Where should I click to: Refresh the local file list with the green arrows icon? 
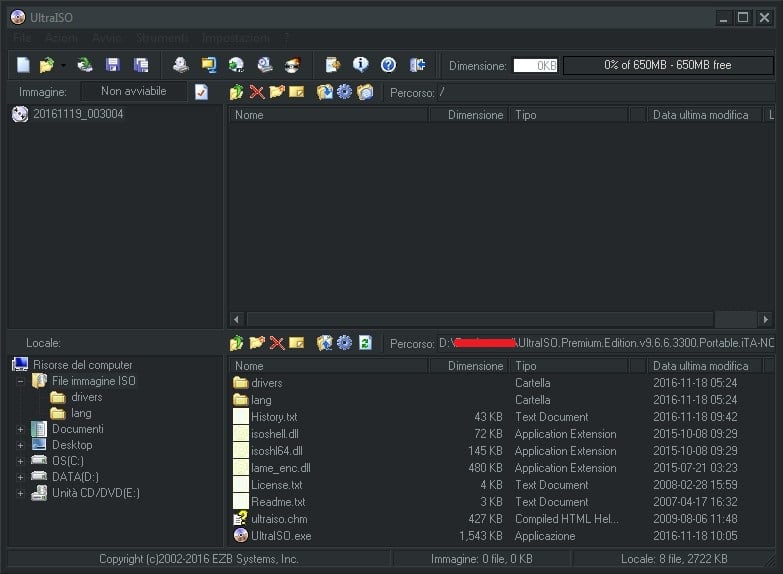pos(365,343)
